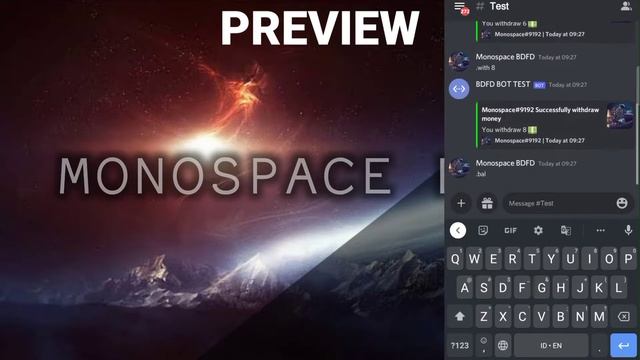Image resolution: width=640 pixels, height=360 pixels.
Task: Click the '.with 8' message text
Action: (485, 68)
